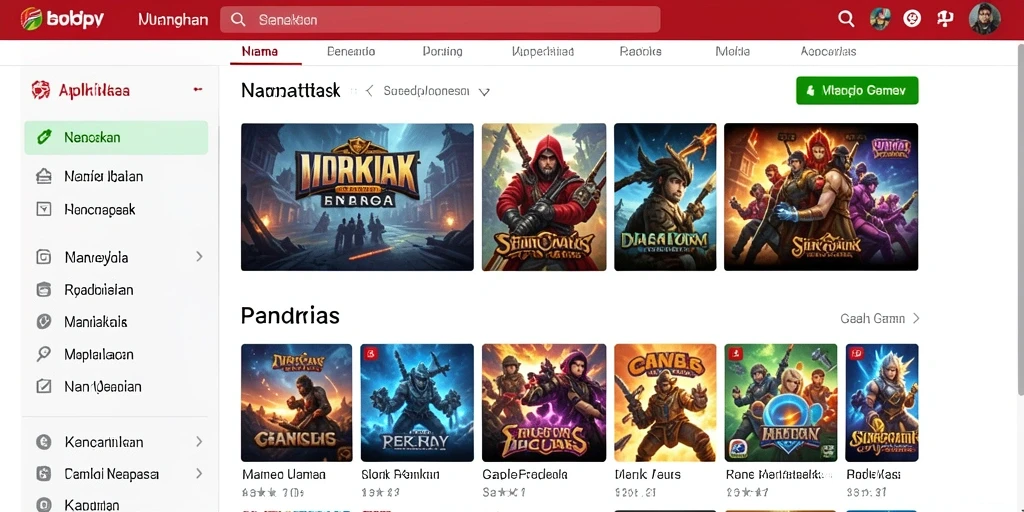Open the red hooded warrior featured game
The width and height of the screenshot is (1024, 512).
pos(544,197)
